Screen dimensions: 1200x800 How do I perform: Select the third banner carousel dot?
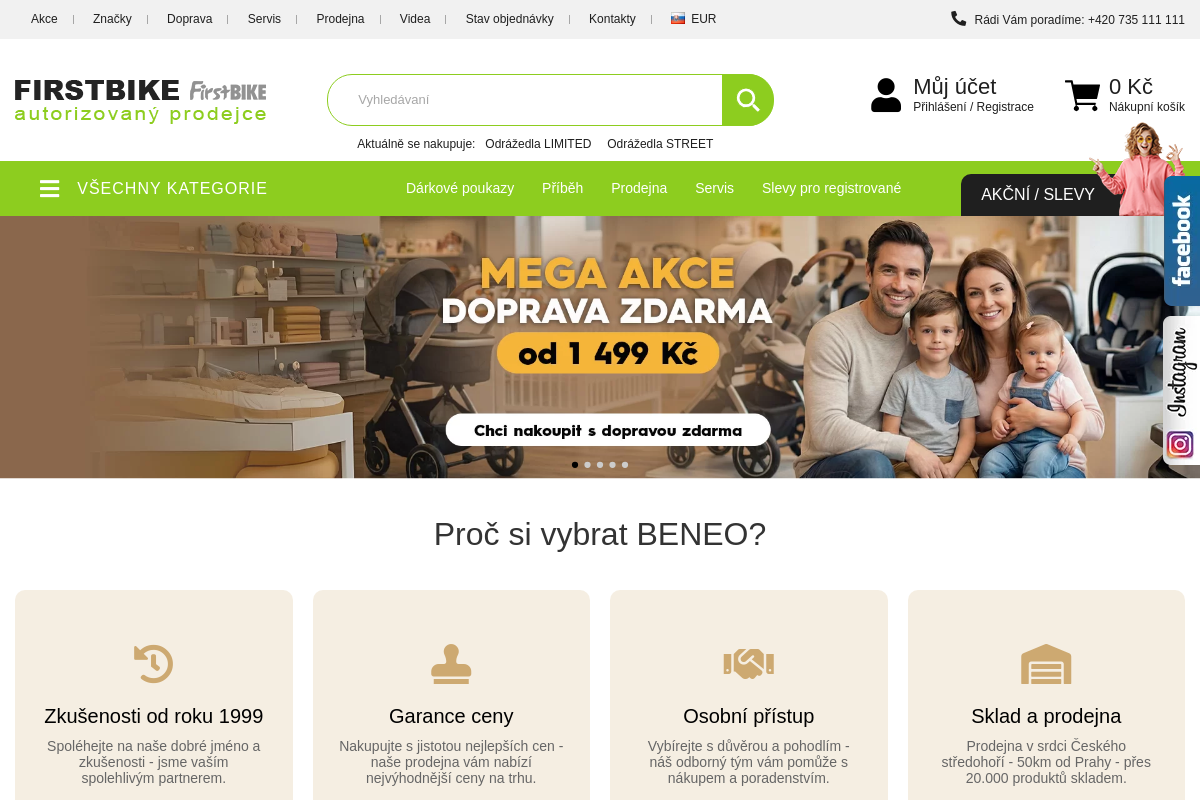(600, 465)
